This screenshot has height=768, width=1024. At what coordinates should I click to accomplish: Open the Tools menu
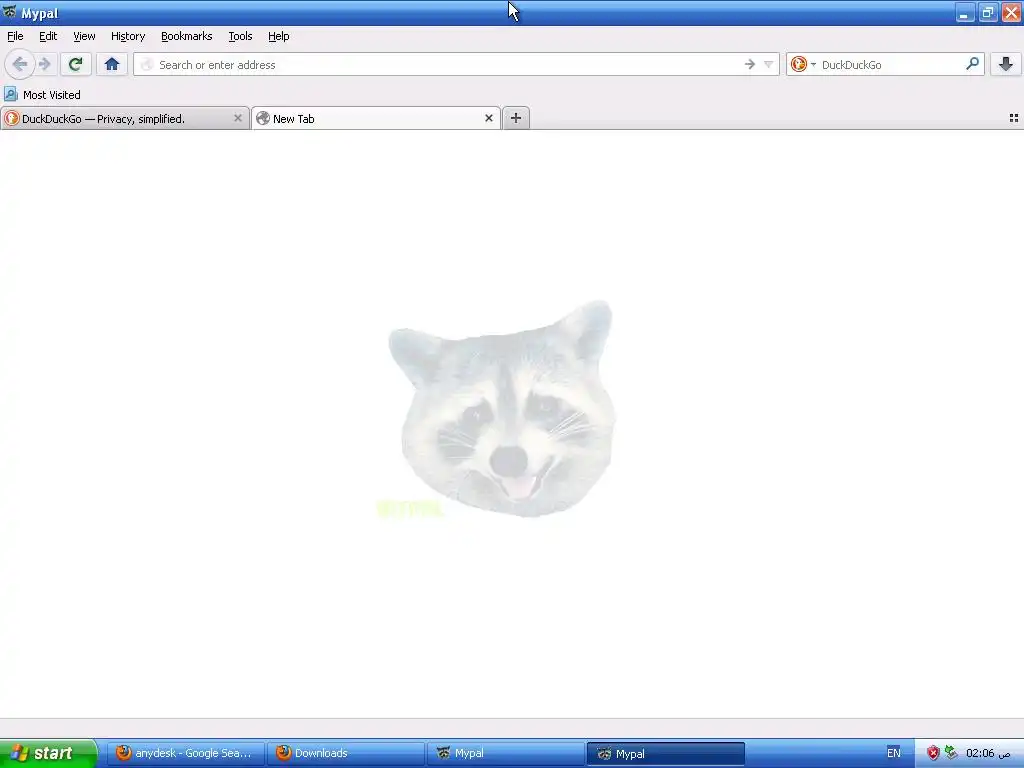(240, 36)
